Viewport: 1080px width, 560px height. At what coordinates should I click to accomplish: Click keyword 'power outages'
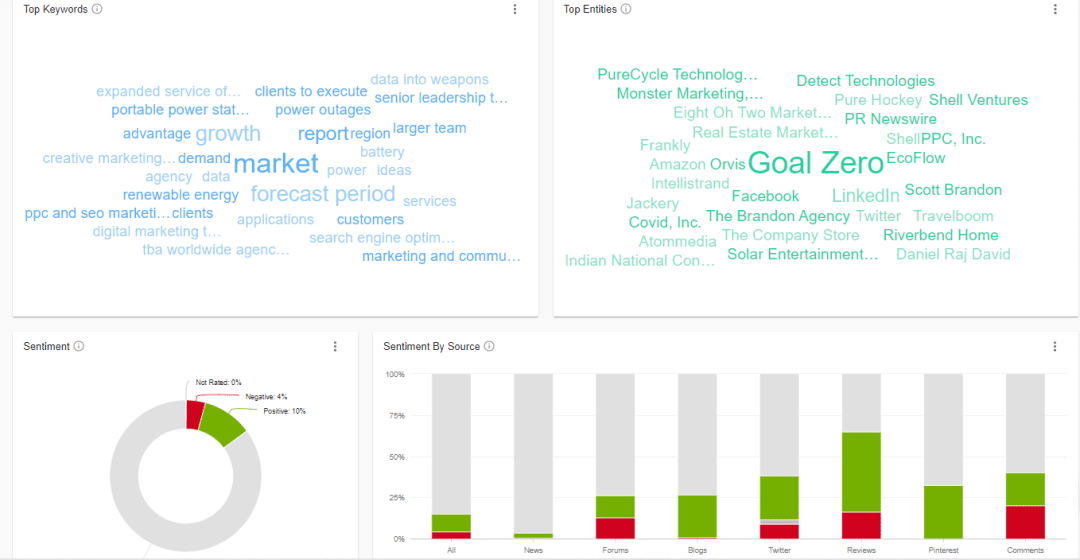tap(323, 110)
